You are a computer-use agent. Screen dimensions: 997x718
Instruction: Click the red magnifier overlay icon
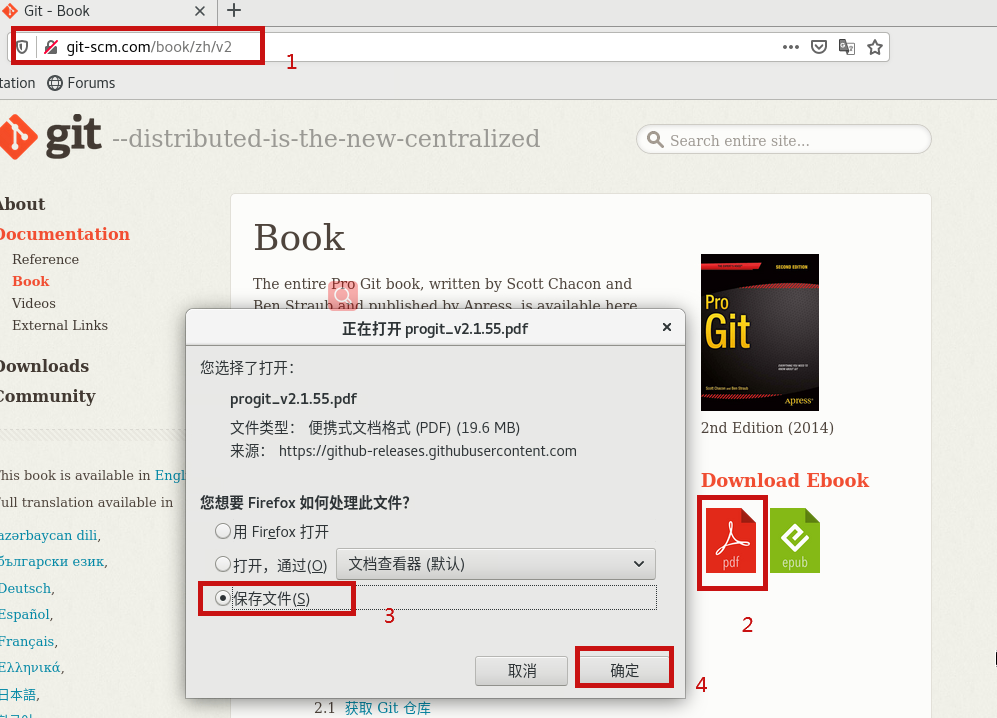tap(343, 296)
